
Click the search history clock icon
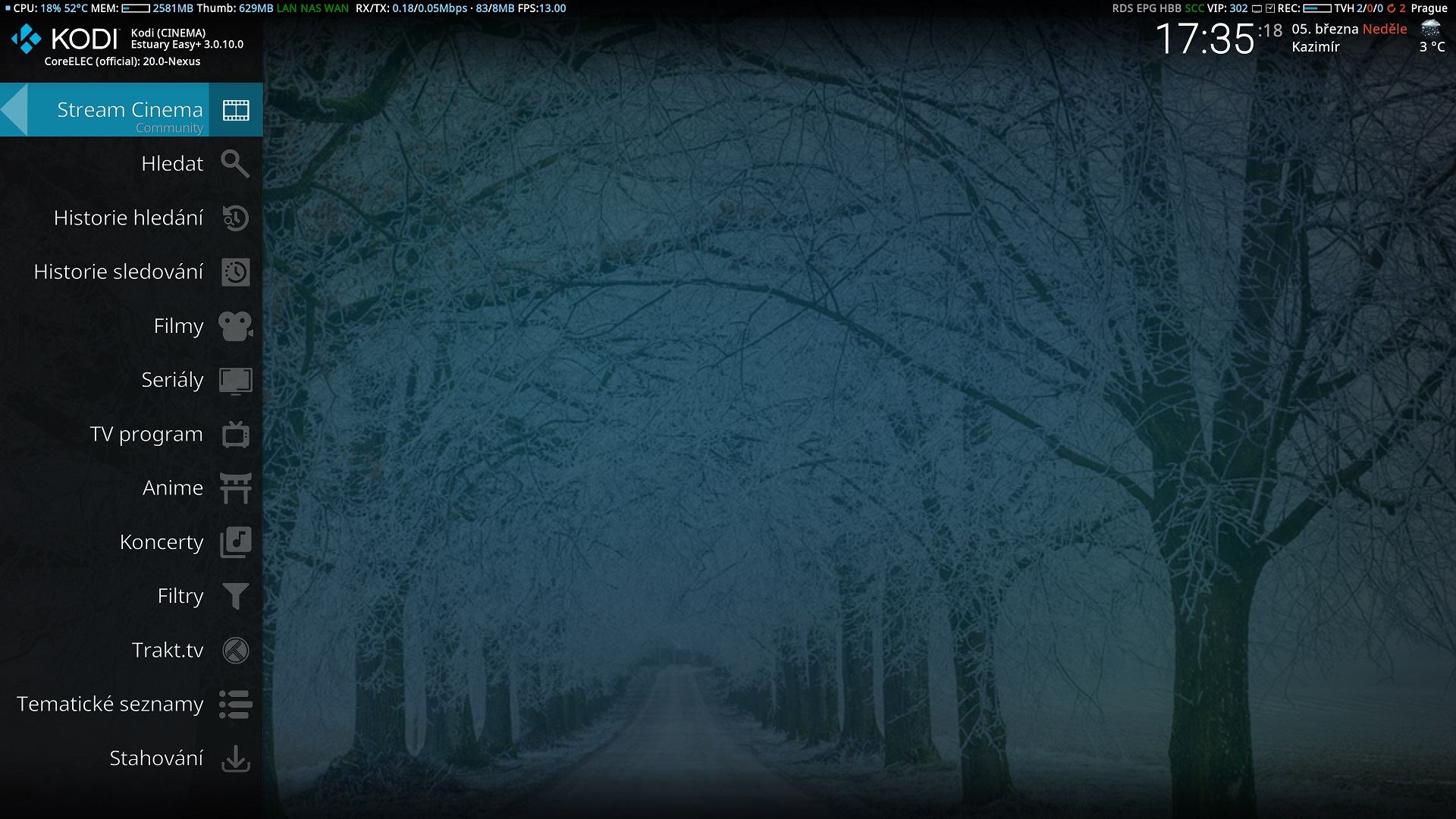pyautogui.click(x=235, y=218)
